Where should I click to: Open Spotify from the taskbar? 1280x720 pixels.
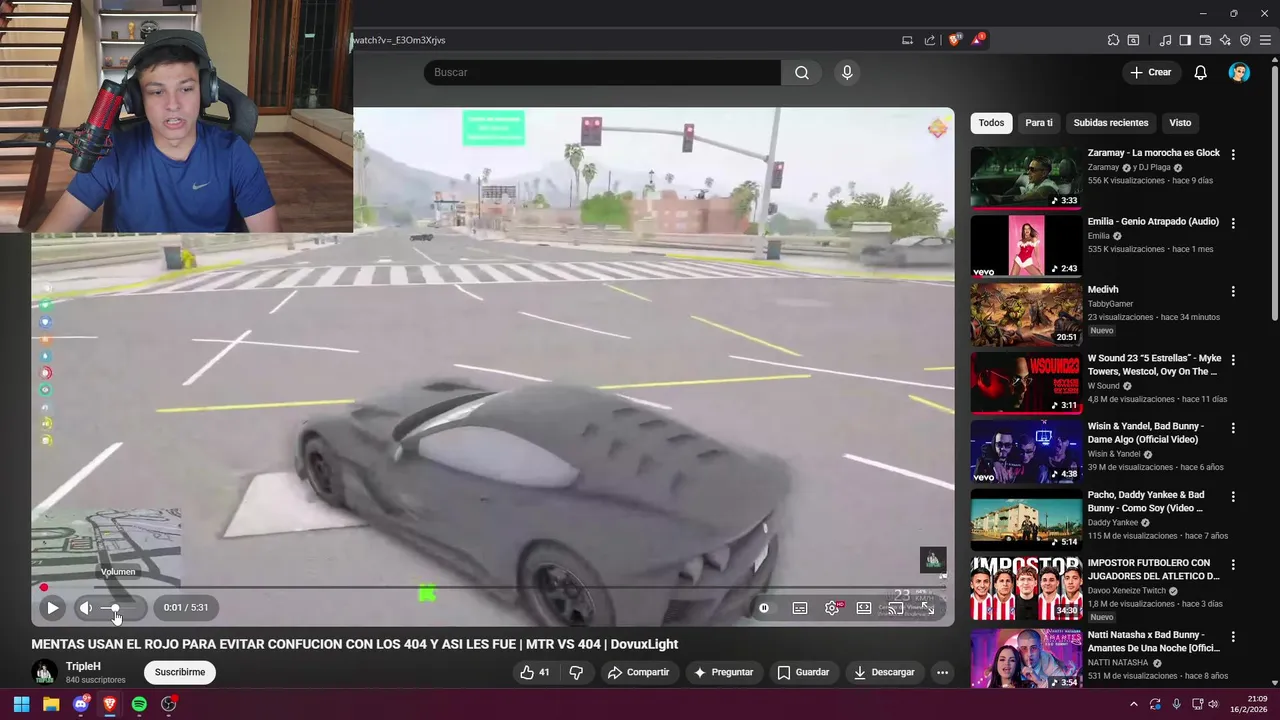(x=139, y=704)
